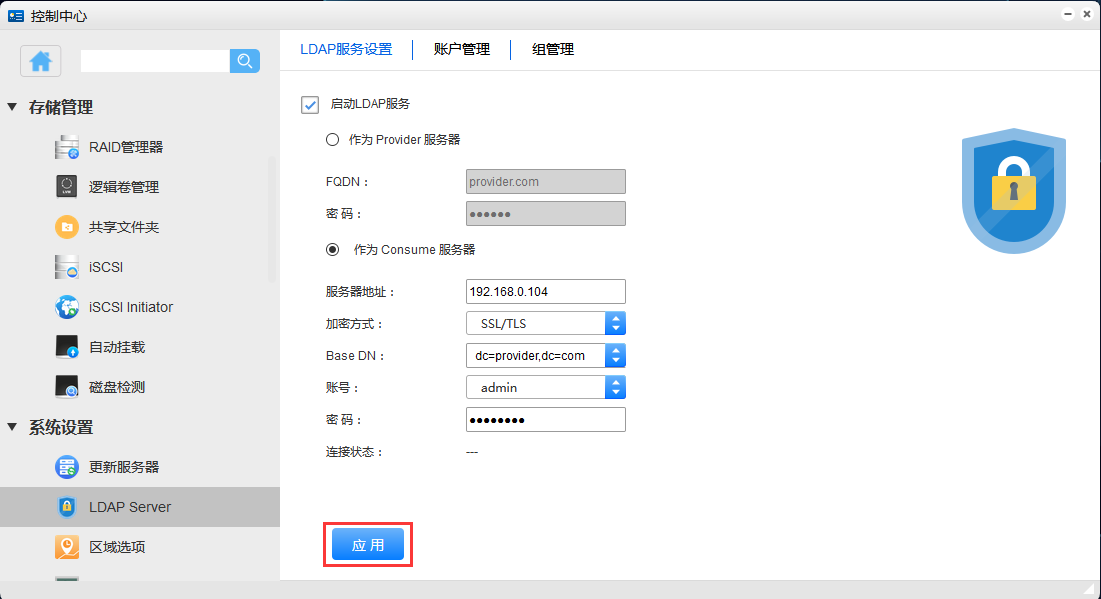The image size is (1101, 599).
Task: Switch to the 组管理 tab
Action: (552, 49)
